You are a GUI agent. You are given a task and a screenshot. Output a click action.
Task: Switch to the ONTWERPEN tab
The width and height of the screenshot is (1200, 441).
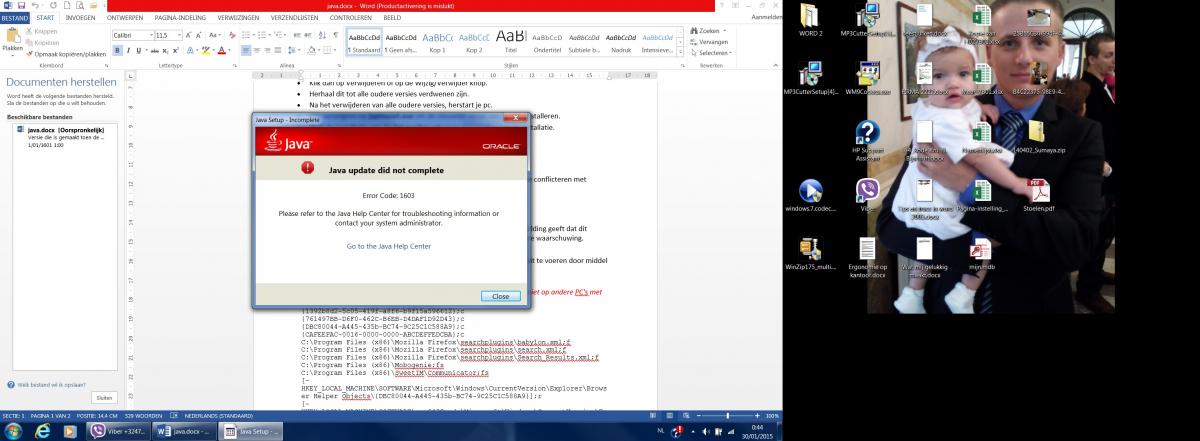[125, 18]
